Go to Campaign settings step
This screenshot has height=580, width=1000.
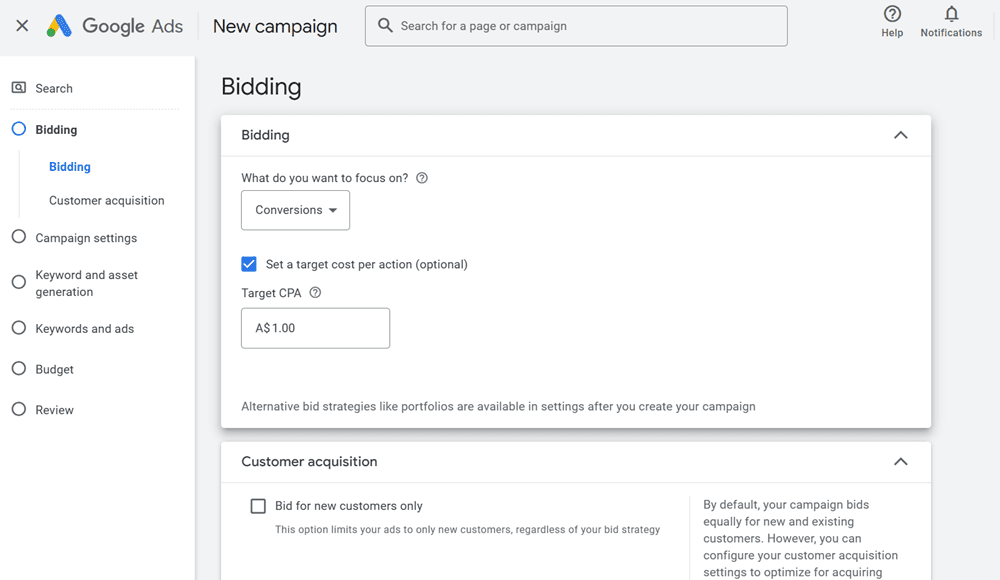(x=86, y=238)
